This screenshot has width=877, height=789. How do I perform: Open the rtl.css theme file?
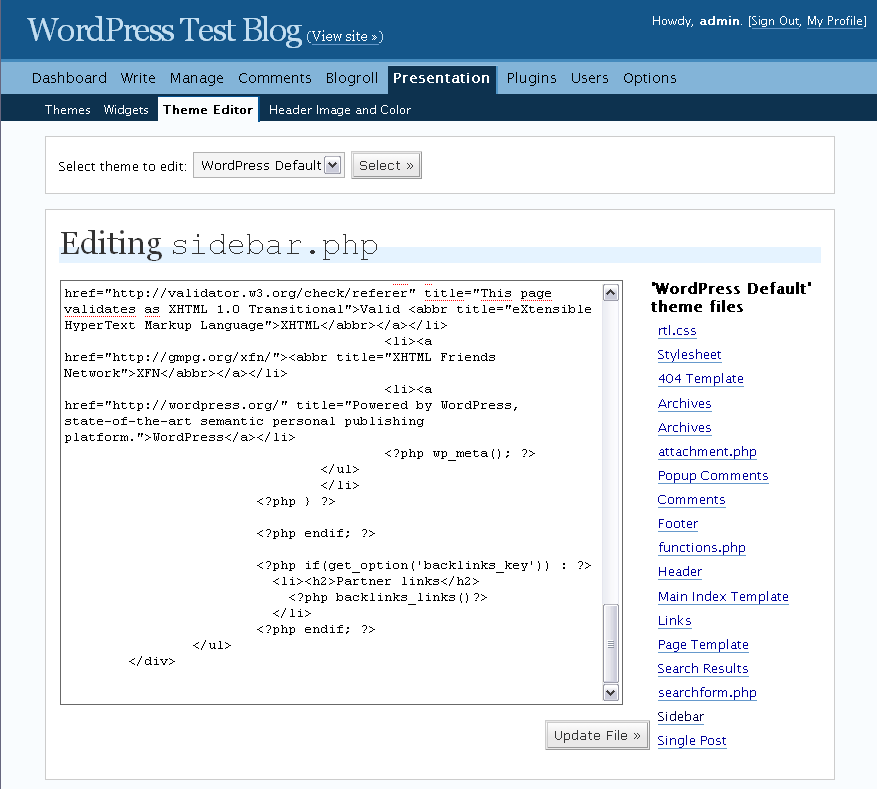pos(677,330)
